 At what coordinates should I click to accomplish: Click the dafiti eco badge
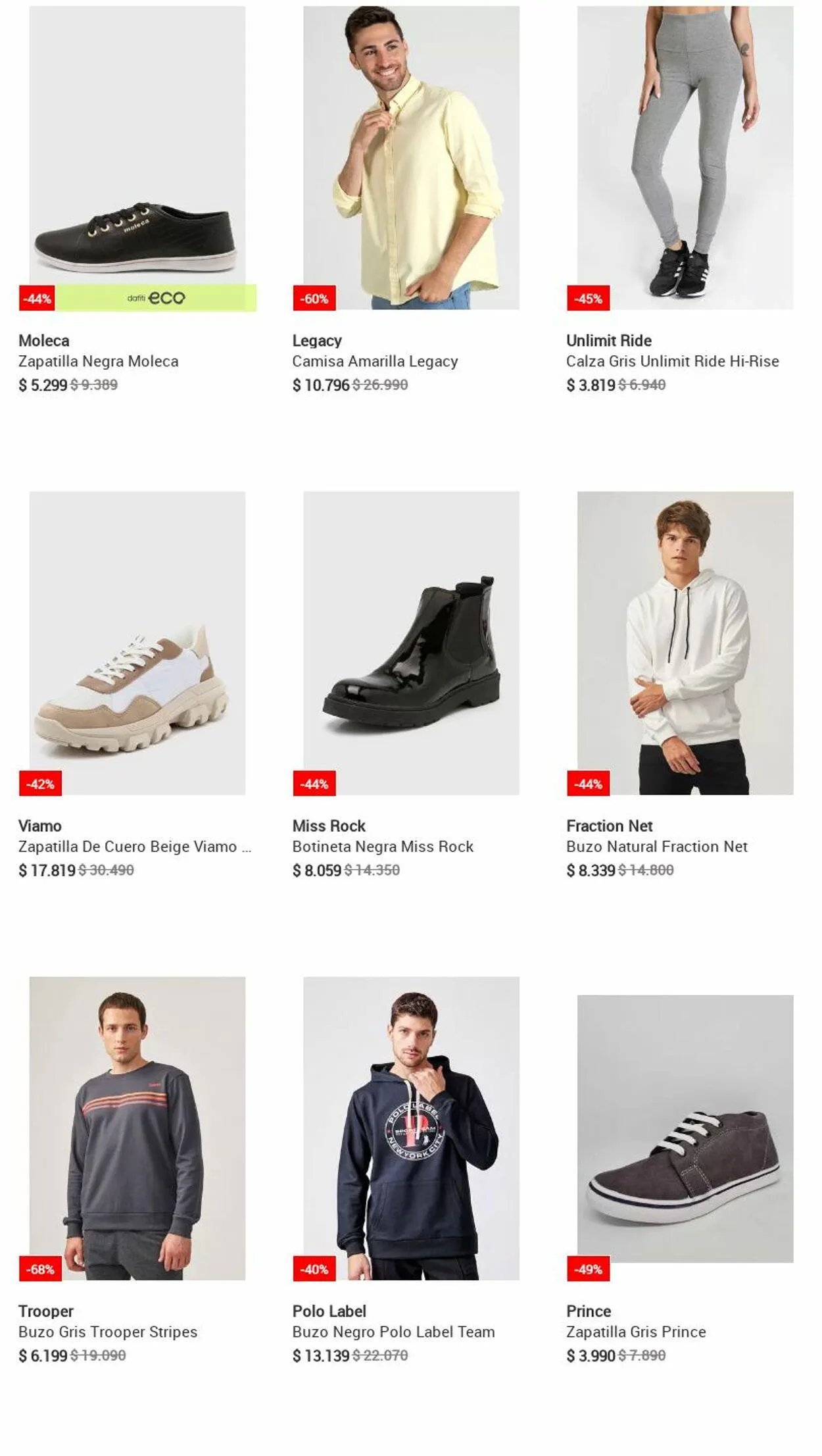pyautogui.click(x=157, y=298)
